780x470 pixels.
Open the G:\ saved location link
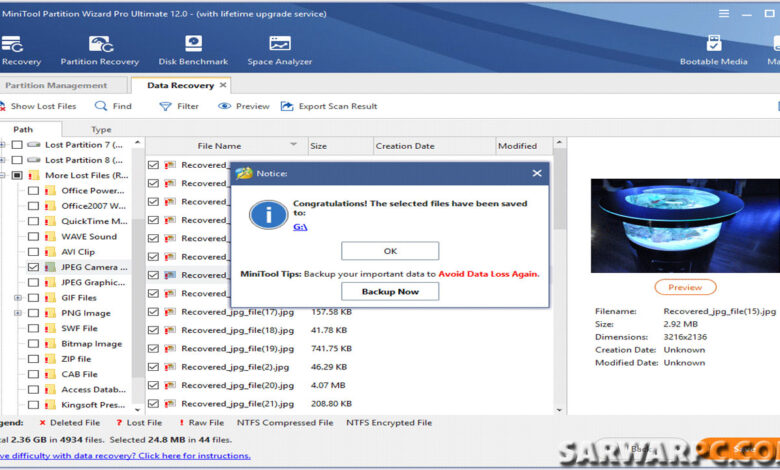click(300, 227)
